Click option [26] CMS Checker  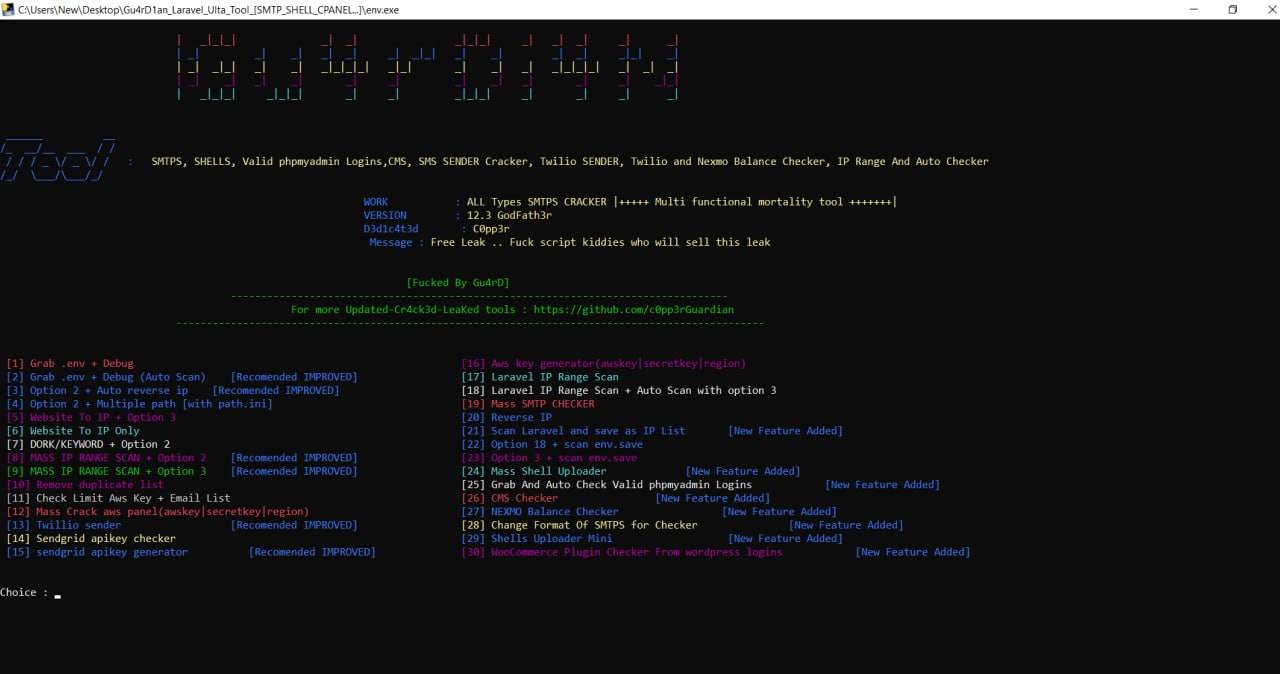[x=510, y=498]
